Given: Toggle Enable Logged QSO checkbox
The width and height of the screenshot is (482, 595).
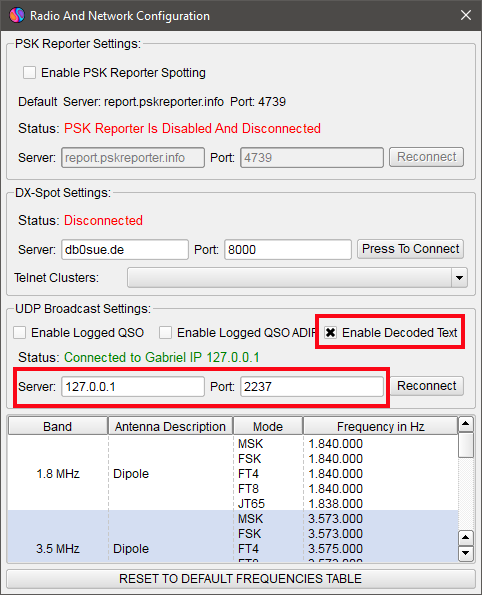Looking at the screenshot, I should pyautogui.click(x=19, y=332).
